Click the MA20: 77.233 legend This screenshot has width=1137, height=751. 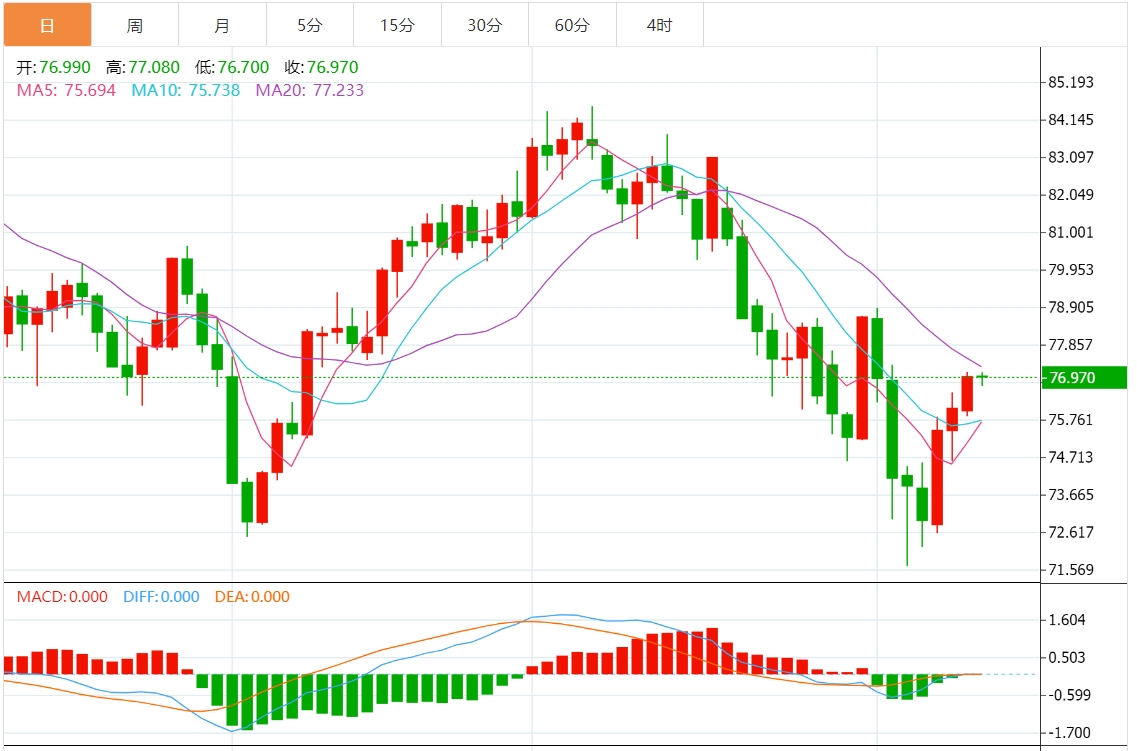310,91
